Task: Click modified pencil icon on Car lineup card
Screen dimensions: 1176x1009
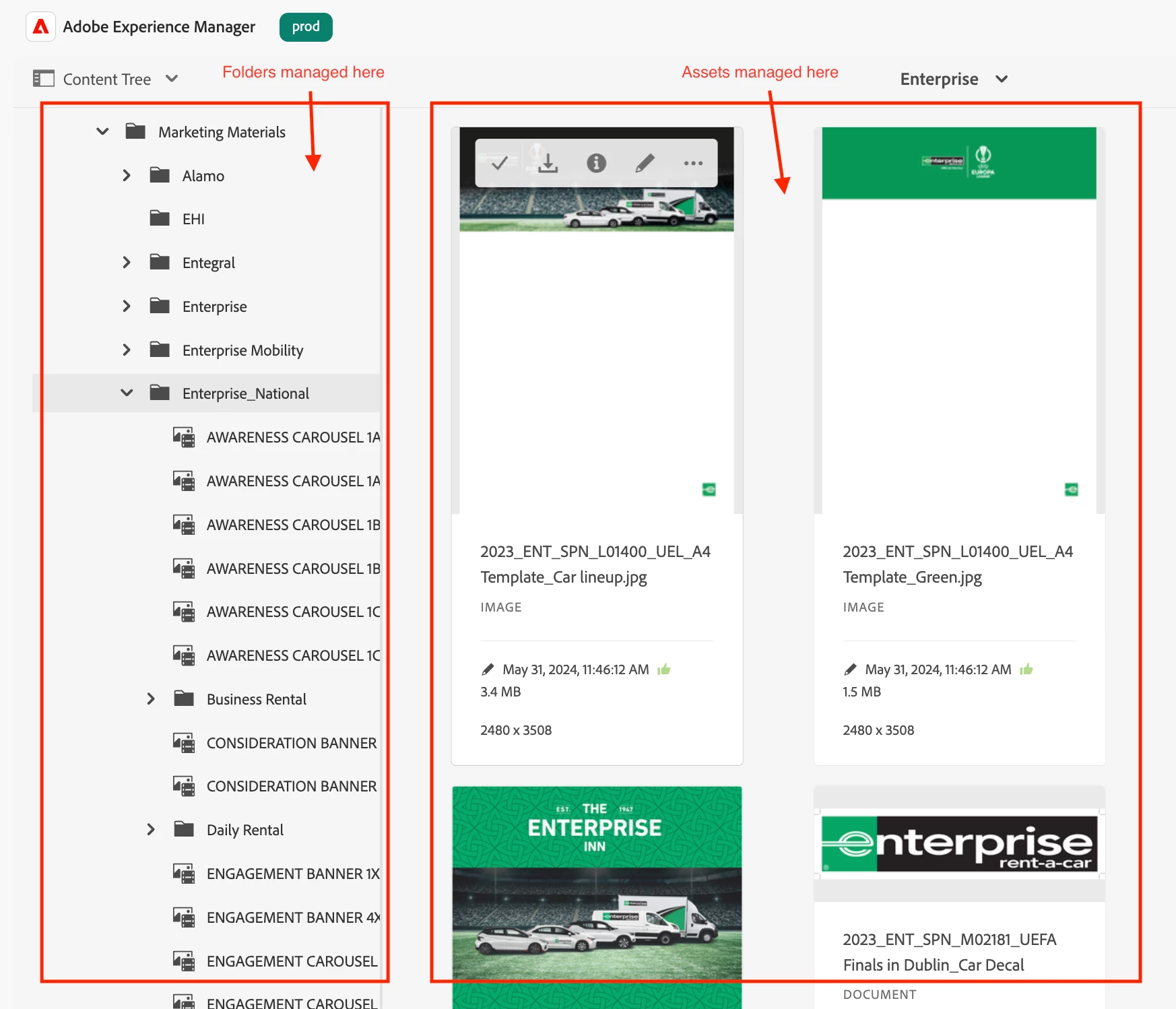Action: tap(488, 670)
